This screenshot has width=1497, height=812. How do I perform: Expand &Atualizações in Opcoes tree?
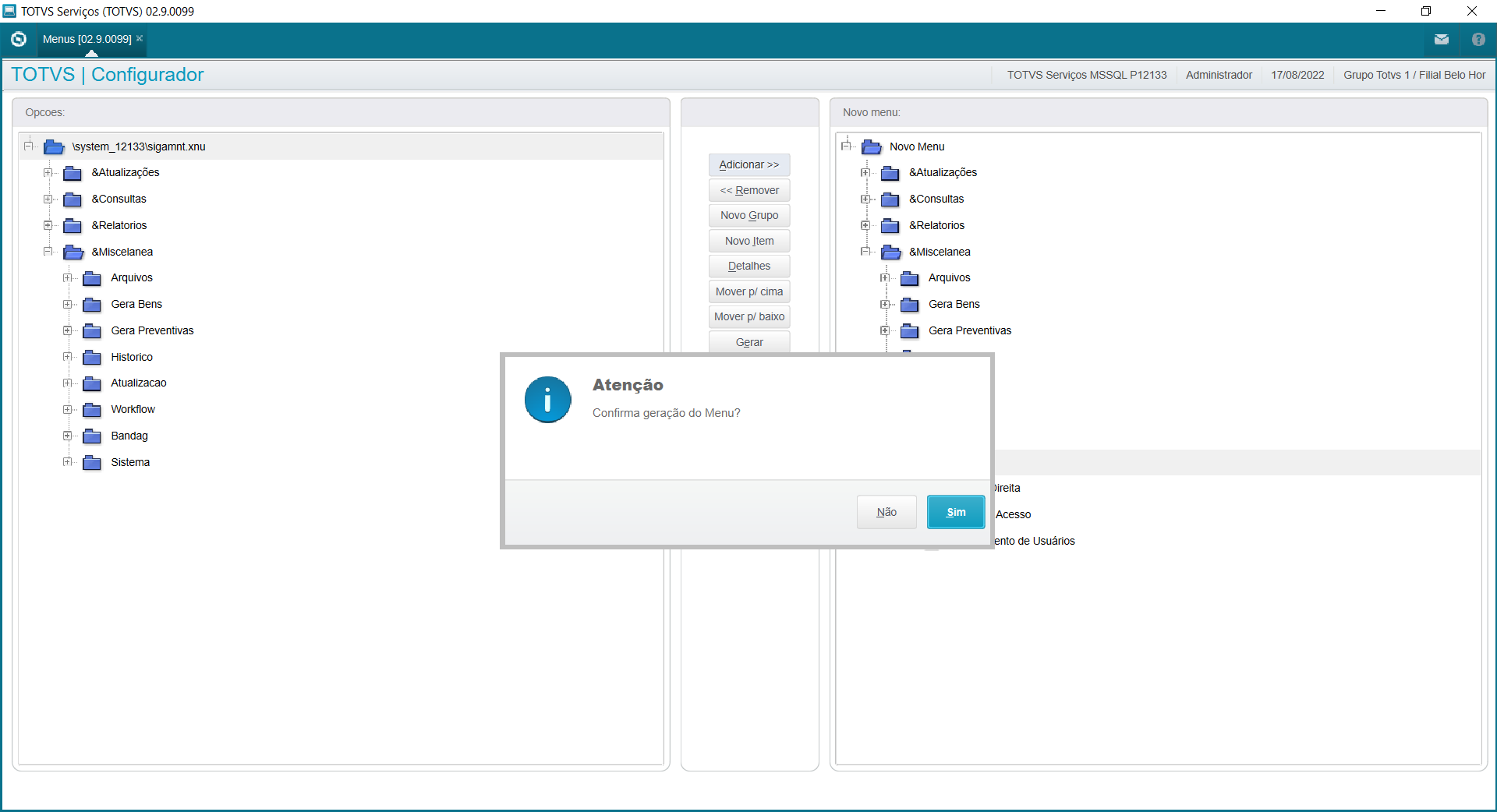coord(48,172)
